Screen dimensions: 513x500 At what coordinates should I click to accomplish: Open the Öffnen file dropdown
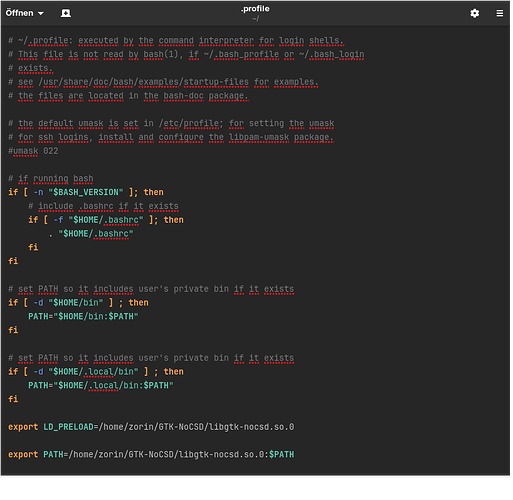pyautogui.click(x=24, y=13)
